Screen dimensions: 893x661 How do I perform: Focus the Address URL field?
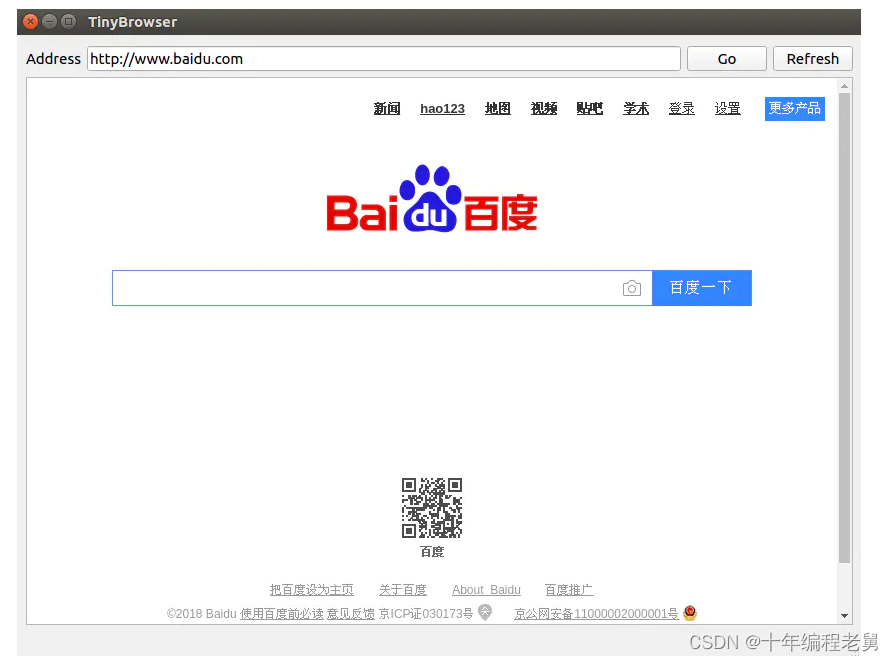click(384, 59)
